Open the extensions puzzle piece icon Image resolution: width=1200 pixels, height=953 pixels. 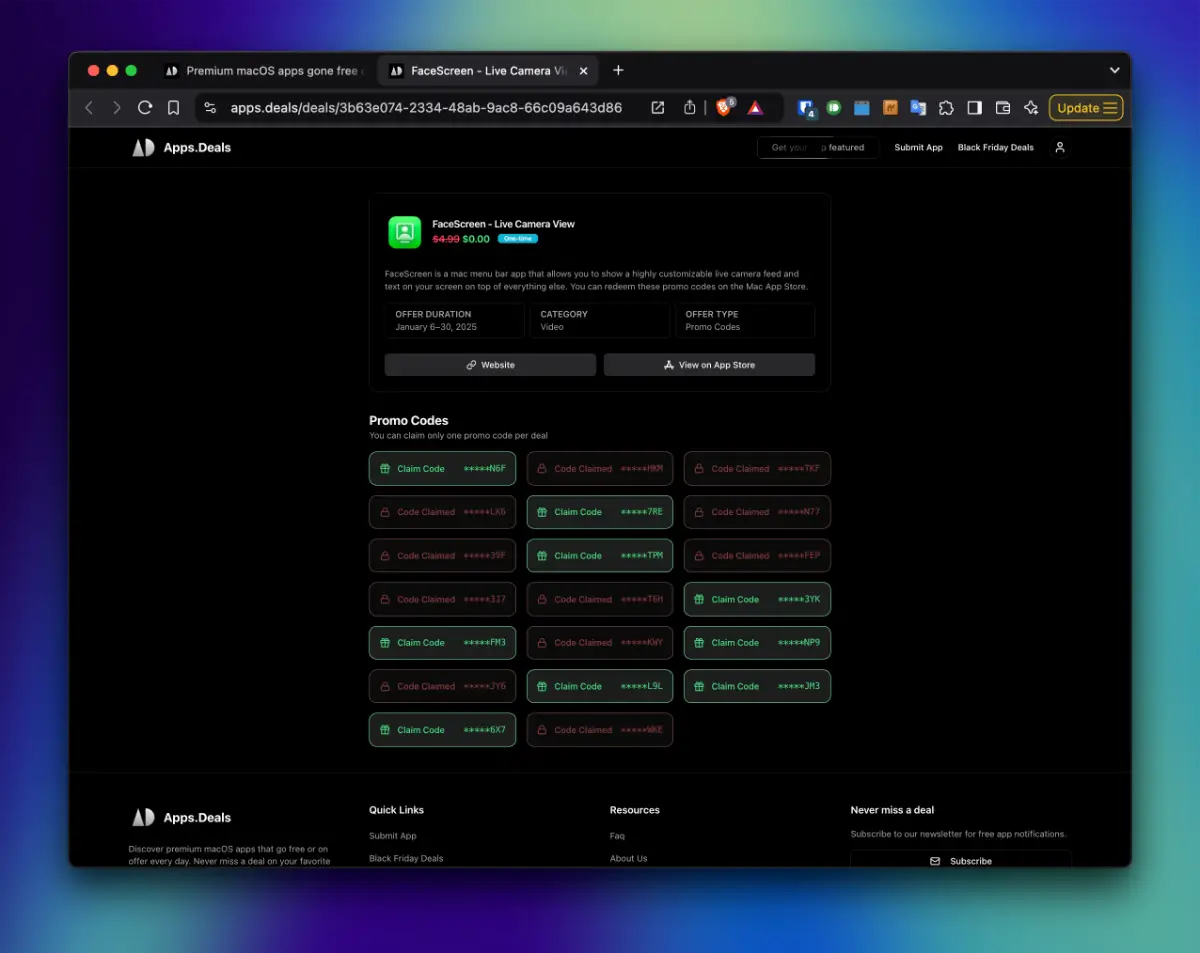pos(946,108)
